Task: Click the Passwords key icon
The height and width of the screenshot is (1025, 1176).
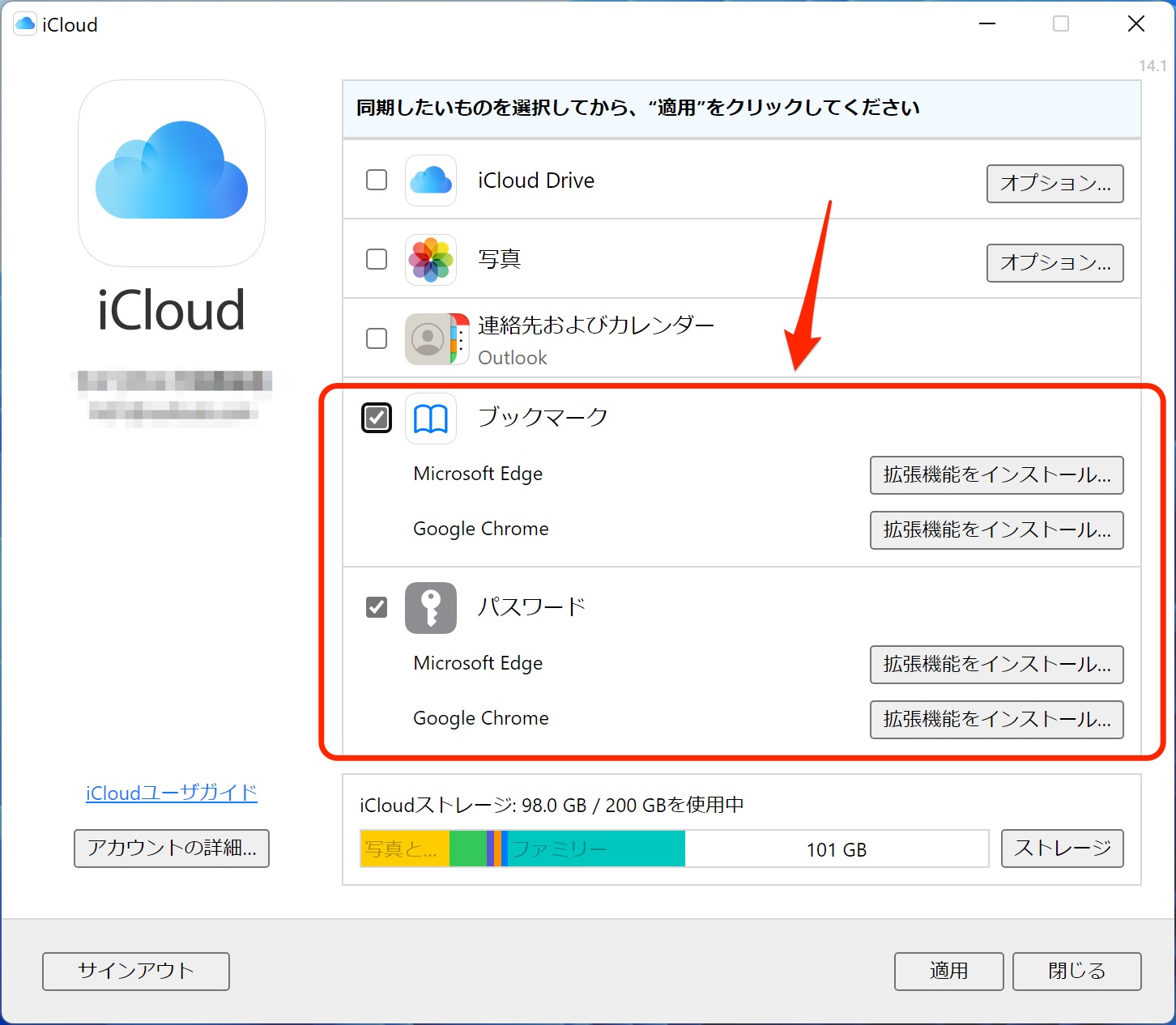Action: (431, 607)
